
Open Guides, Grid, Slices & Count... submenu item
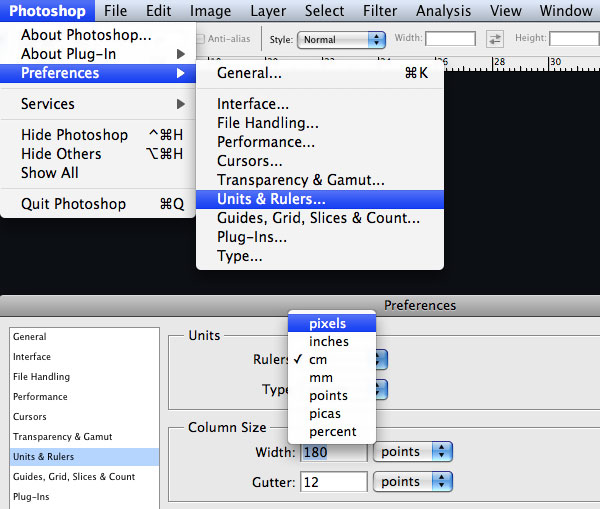320,218
